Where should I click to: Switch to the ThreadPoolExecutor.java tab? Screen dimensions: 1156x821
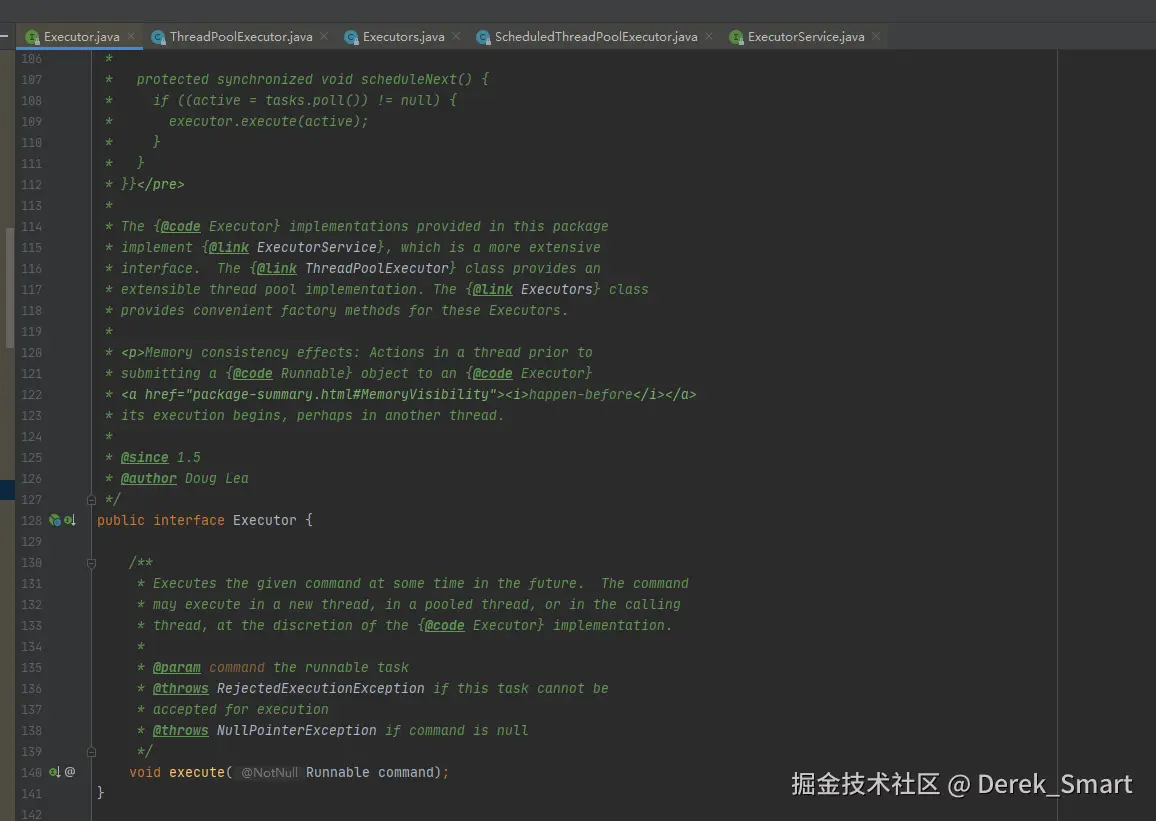coord(240,37)
